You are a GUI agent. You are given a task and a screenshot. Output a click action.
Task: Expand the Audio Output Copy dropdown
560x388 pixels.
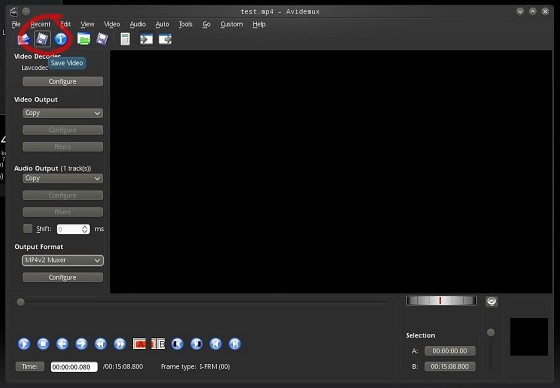pos(63,178)
